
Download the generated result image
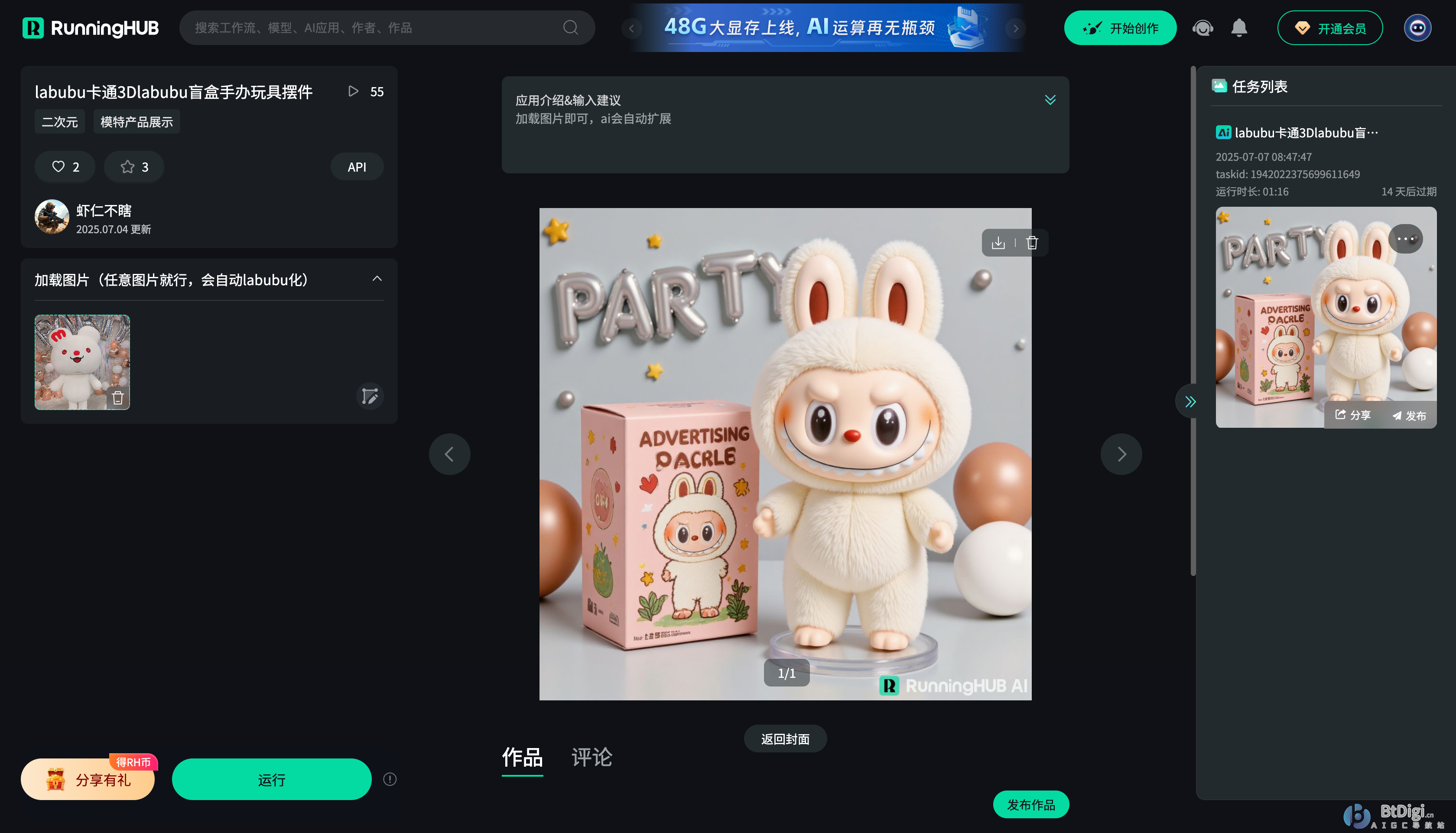point(998,243)
